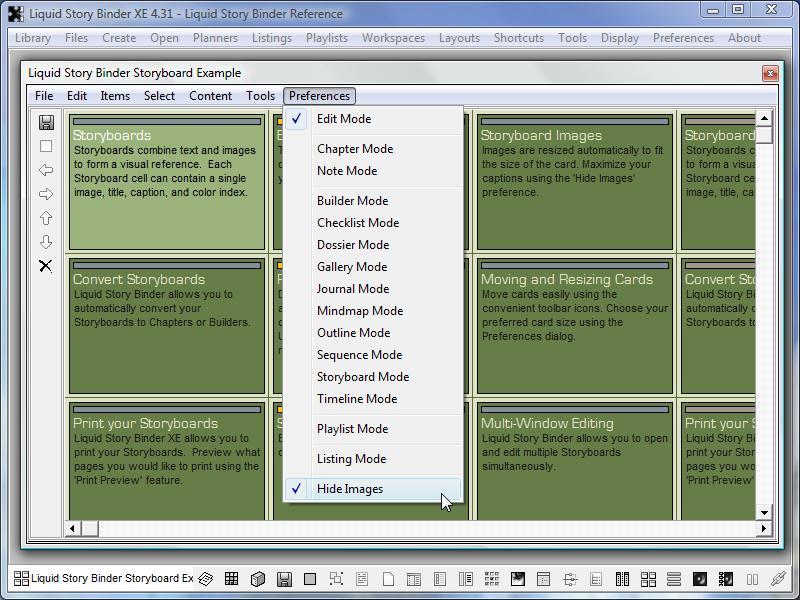Click the empty square new card icon
Image resolution: width=800 pixels, height=600 pixels.
pyautogui.click(x=46, y=146)
